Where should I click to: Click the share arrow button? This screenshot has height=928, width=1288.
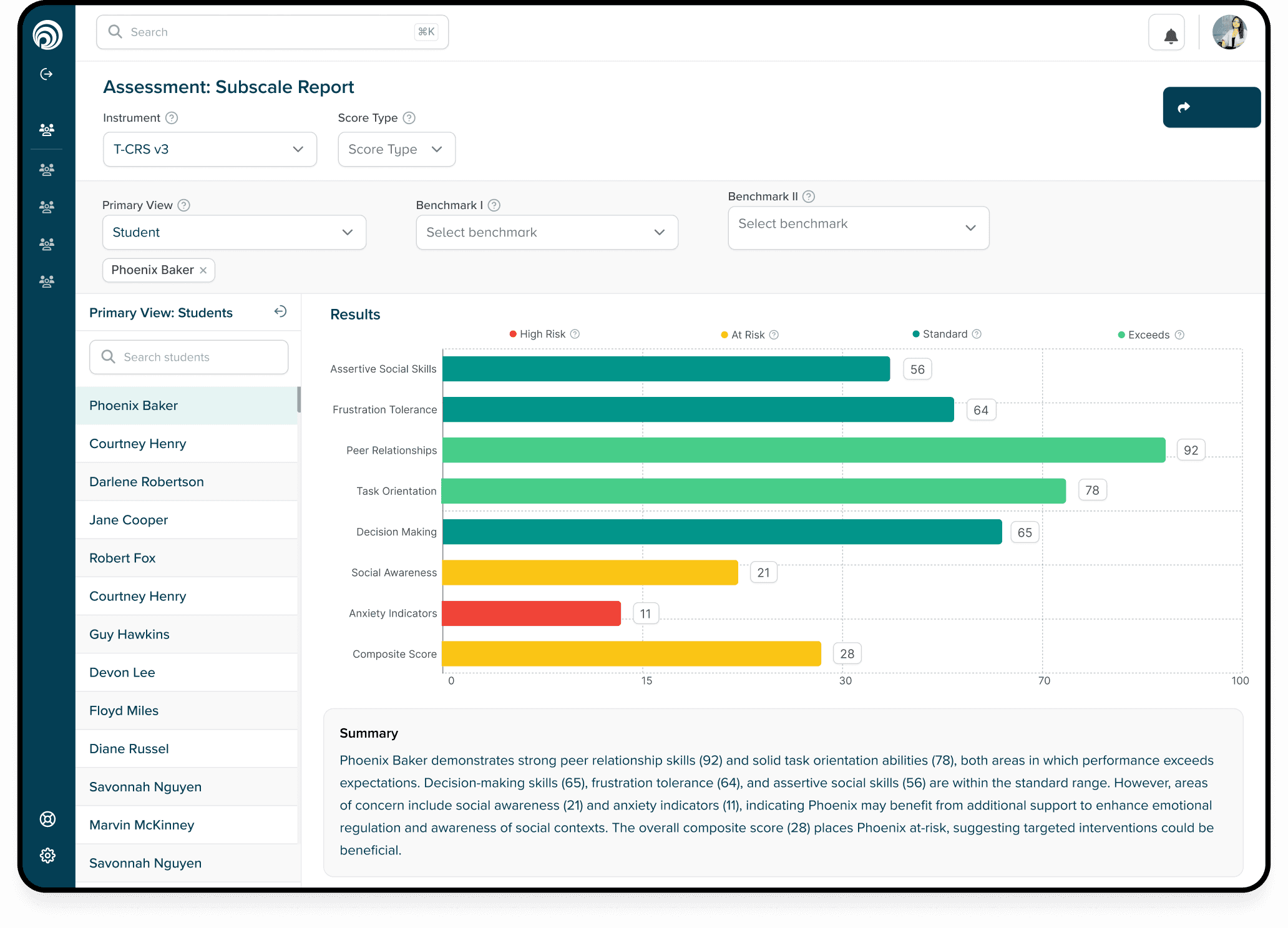(x=1211, y=107)
